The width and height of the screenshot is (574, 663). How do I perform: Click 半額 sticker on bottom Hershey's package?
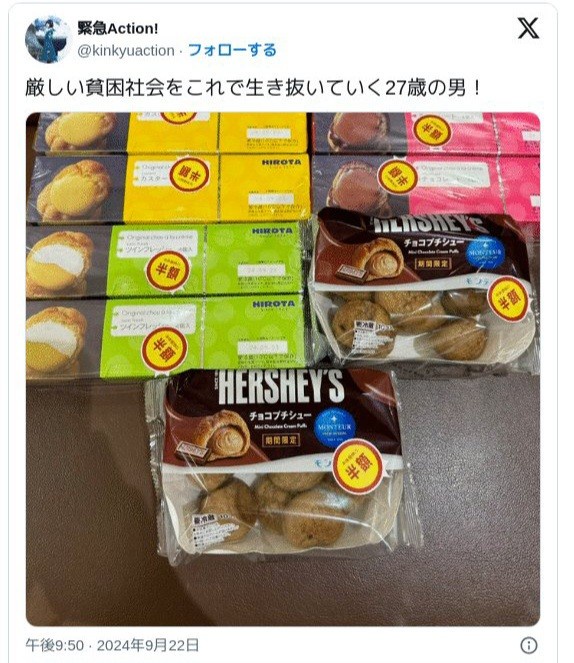(358, 466)
